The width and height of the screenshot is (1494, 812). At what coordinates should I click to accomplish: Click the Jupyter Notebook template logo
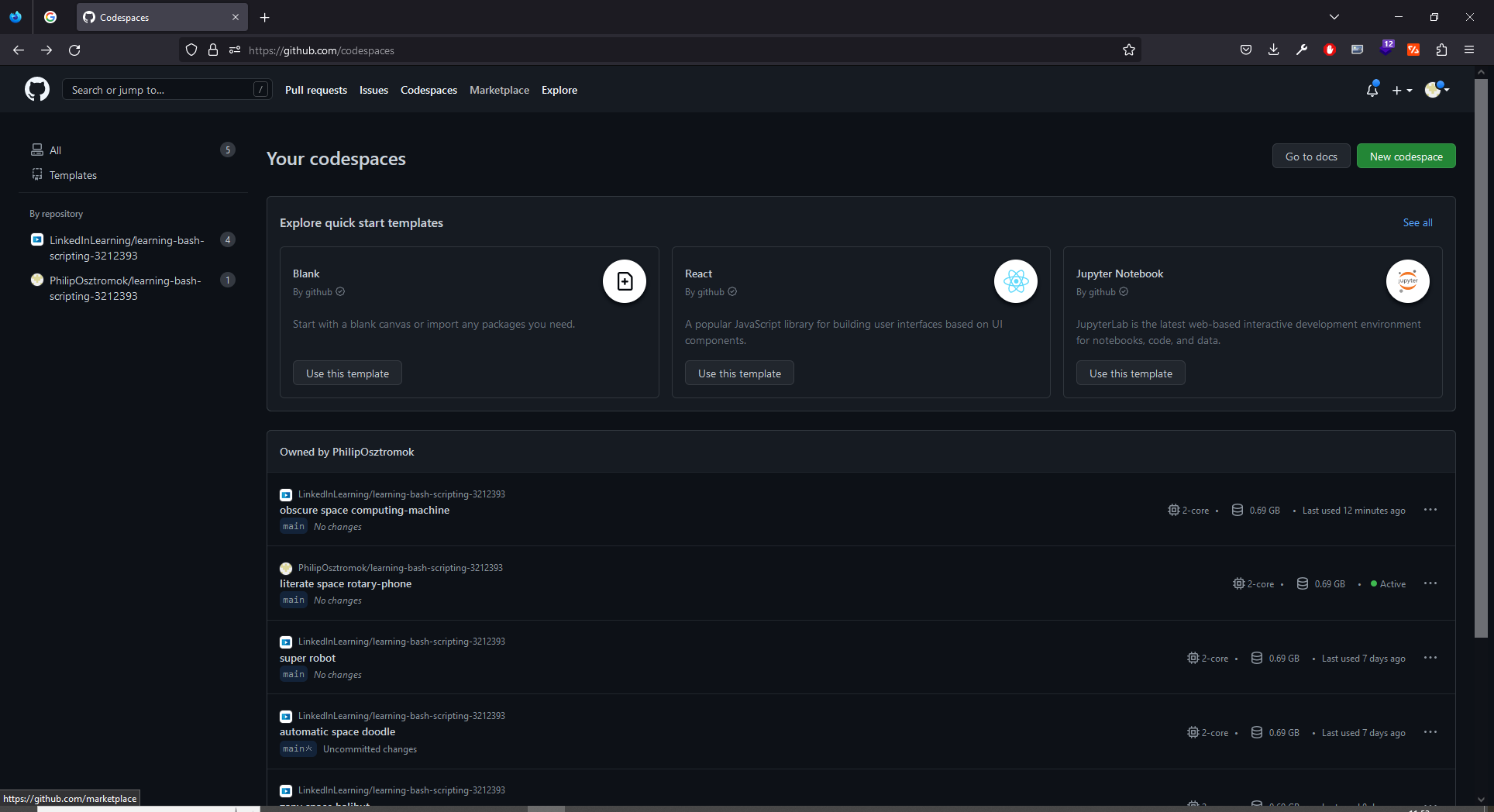coord(1408,281)
